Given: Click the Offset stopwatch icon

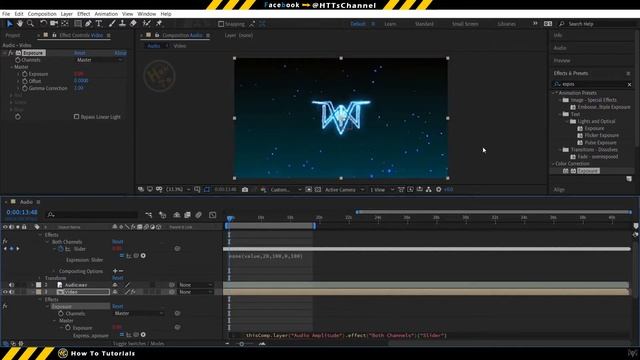Looking at the screenshot, I should (x=25, y=81).
